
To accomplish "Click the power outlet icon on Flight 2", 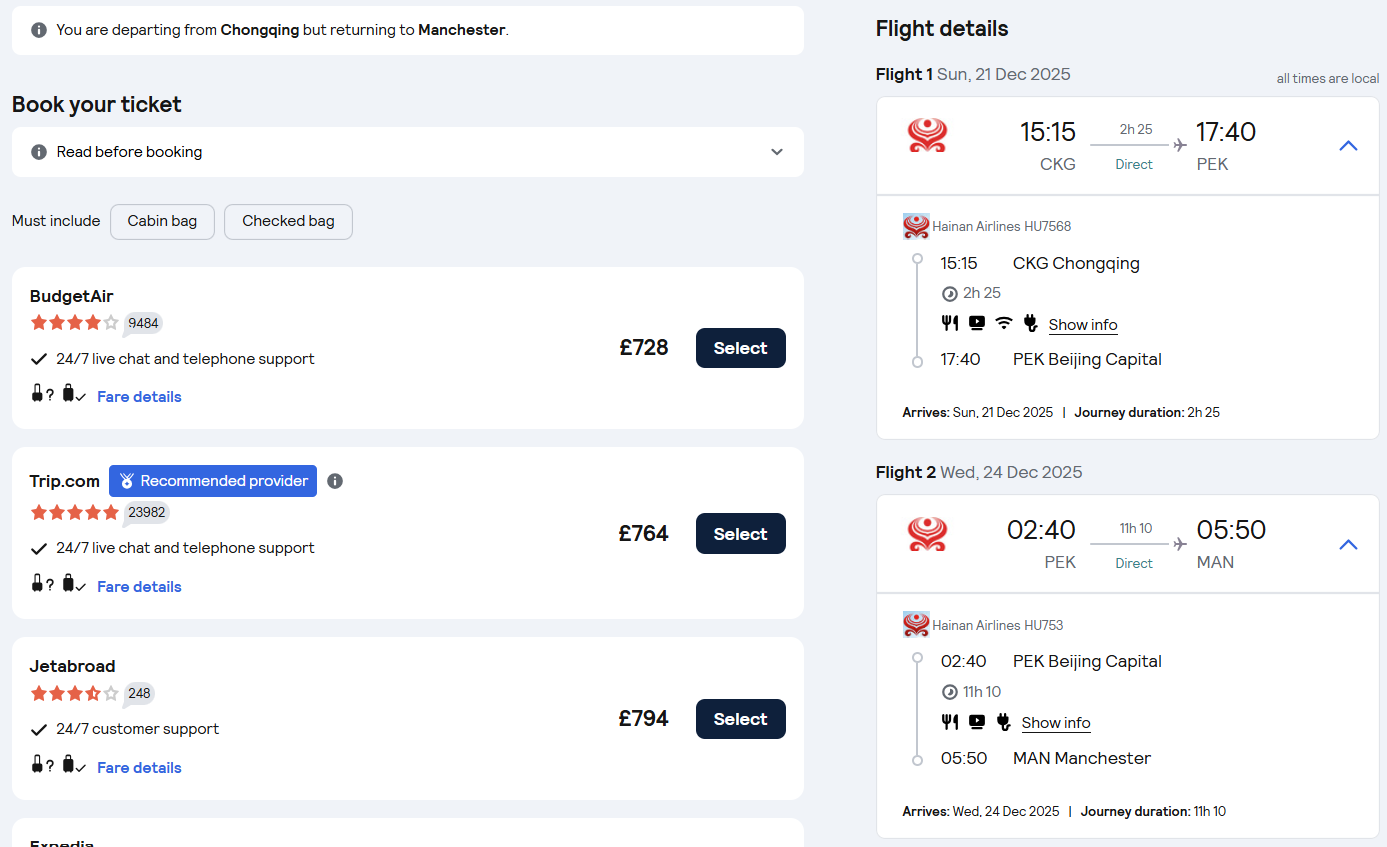I will [1004, 722].
